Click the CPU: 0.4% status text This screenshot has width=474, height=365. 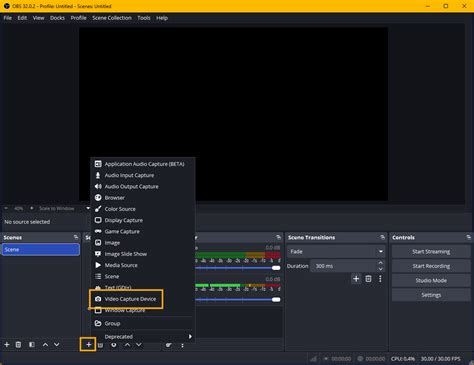coord(403,359)
